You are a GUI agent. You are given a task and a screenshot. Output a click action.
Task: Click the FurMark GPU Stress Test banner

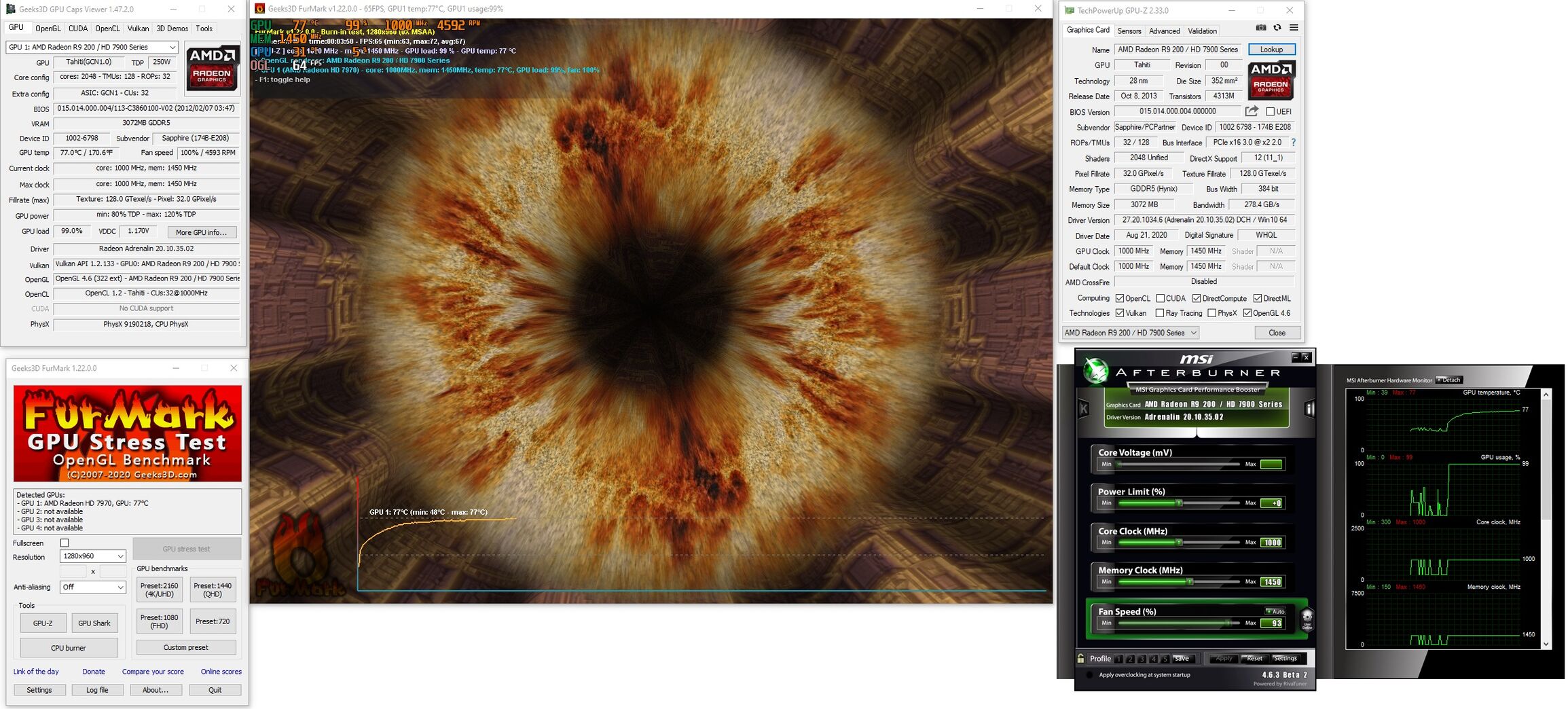[x=128, y=433]
